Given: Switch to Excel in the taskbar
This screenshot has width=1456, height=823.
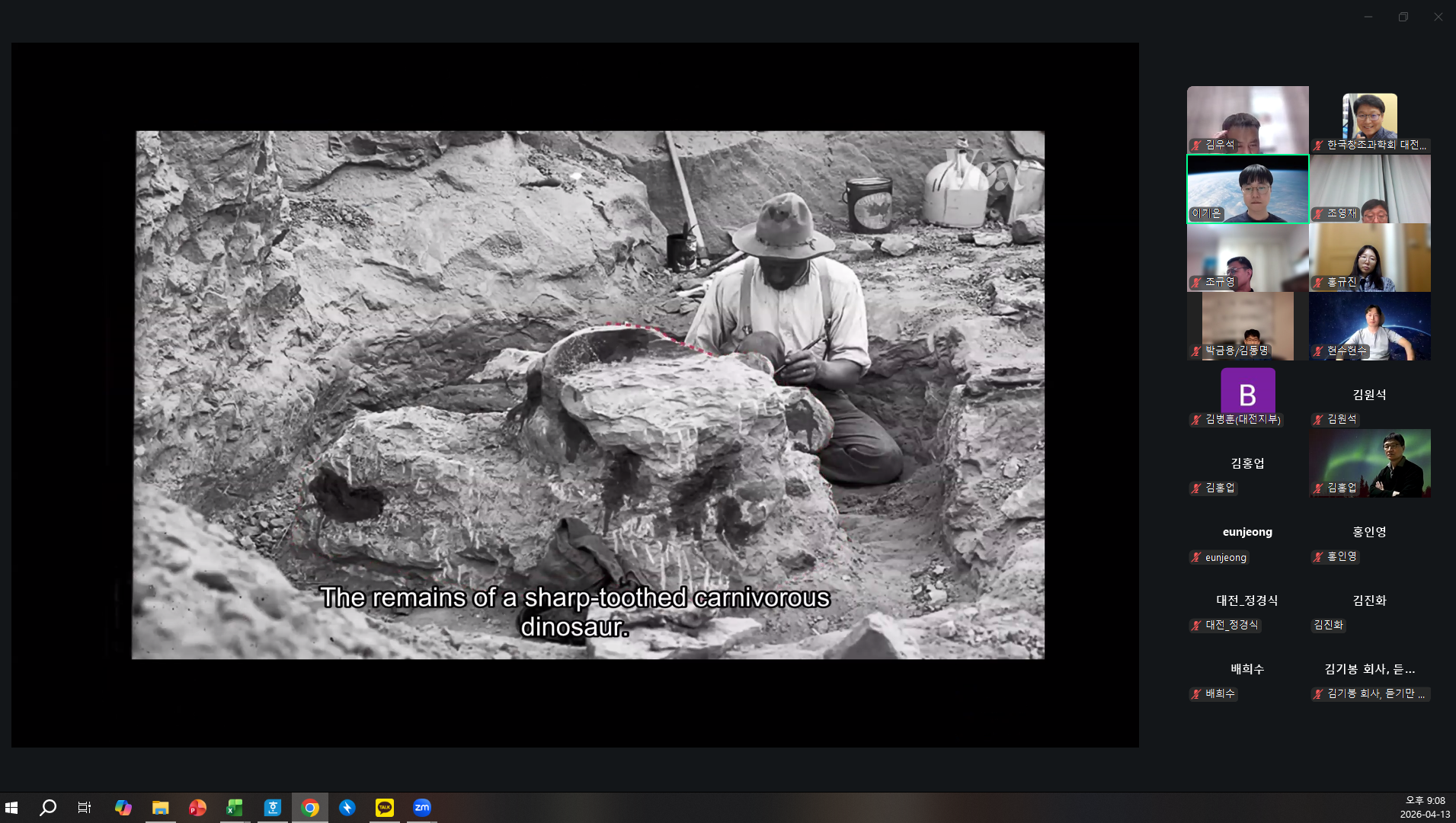Looking at the screenshot, I should (x=235, y=808).
